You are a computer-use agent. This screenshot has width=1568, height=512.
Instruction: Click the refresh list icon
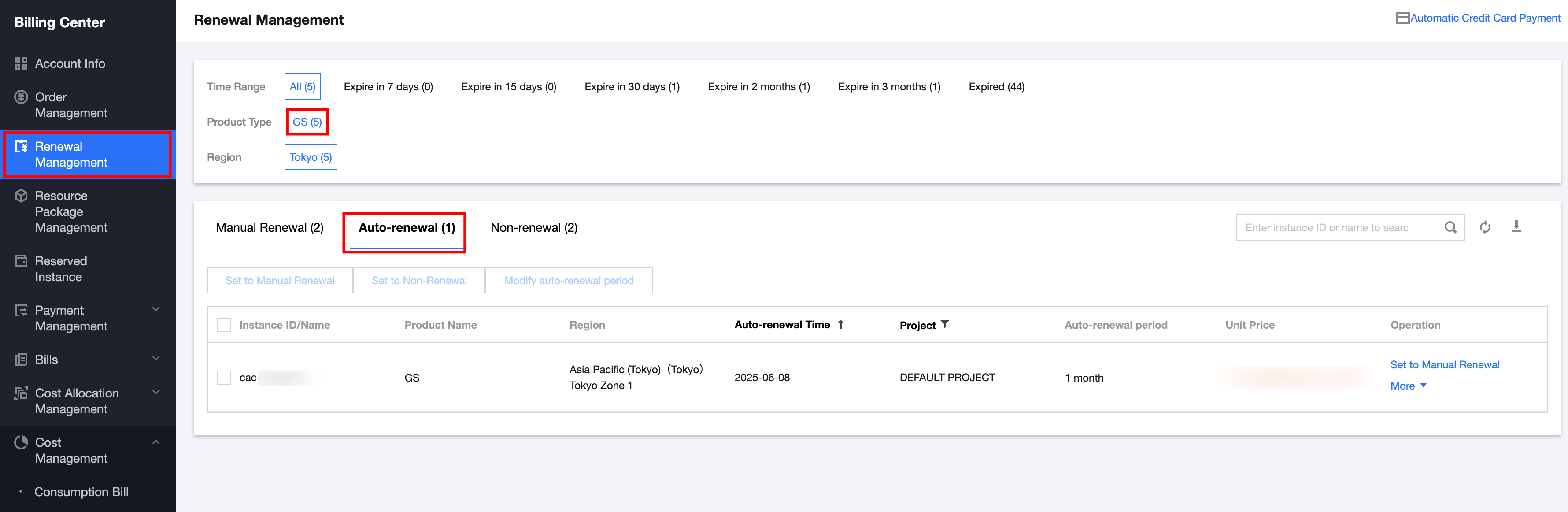click(x=1485, y=228)
